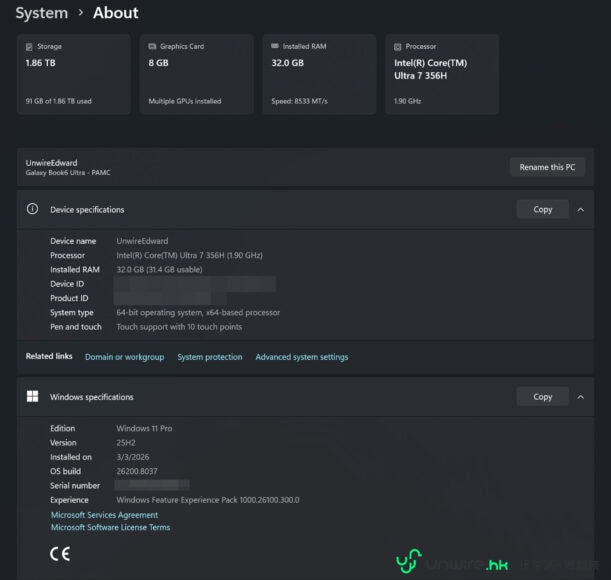The image size is (611, 580).
Task: Click the device name value UnwireEdward
Action: click(142, 241)
